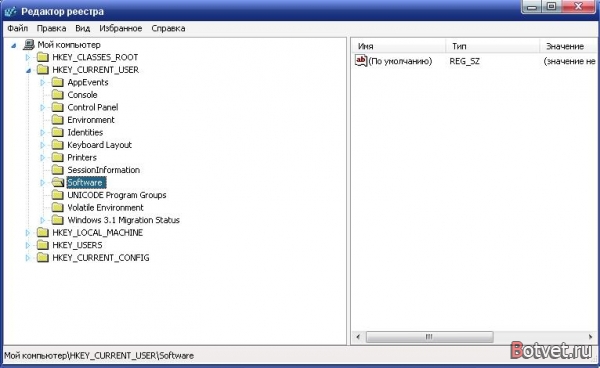Viewport: 600px width, 368px height.
Task: Open the Правка menu
Action: [x=51, y=28]
